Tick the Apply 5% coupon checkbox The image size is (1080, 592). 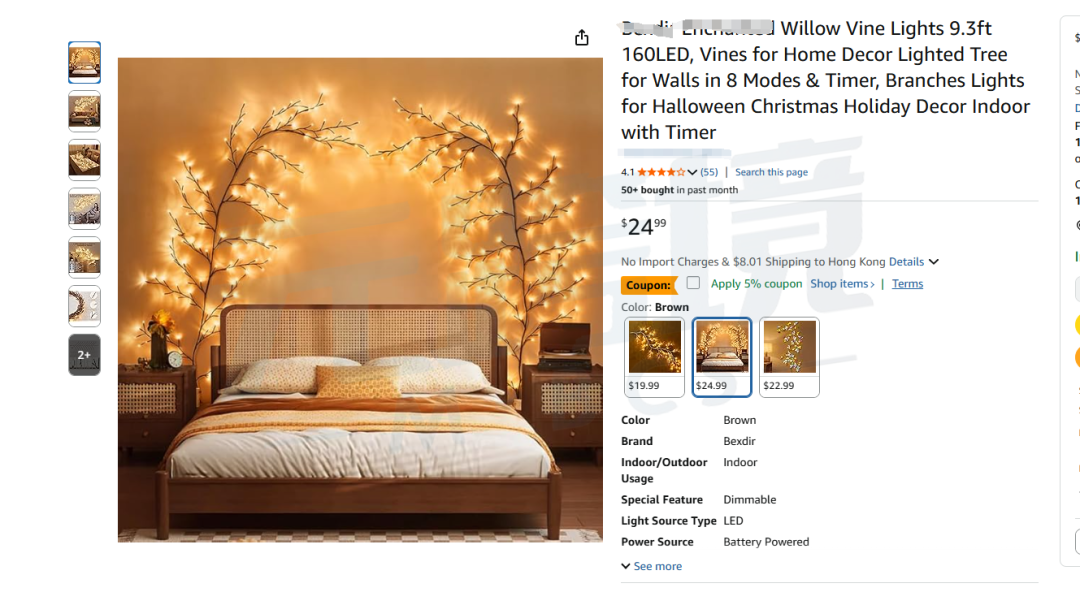coord(693,283)
